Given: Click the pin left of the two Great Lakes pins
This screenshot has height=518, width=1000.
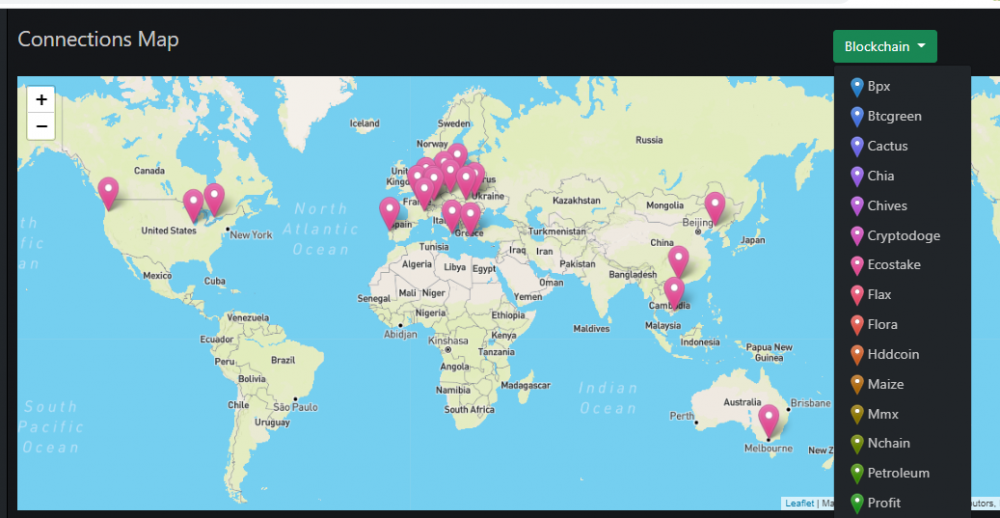Looking at the screenshot, I should coord(193,204).
